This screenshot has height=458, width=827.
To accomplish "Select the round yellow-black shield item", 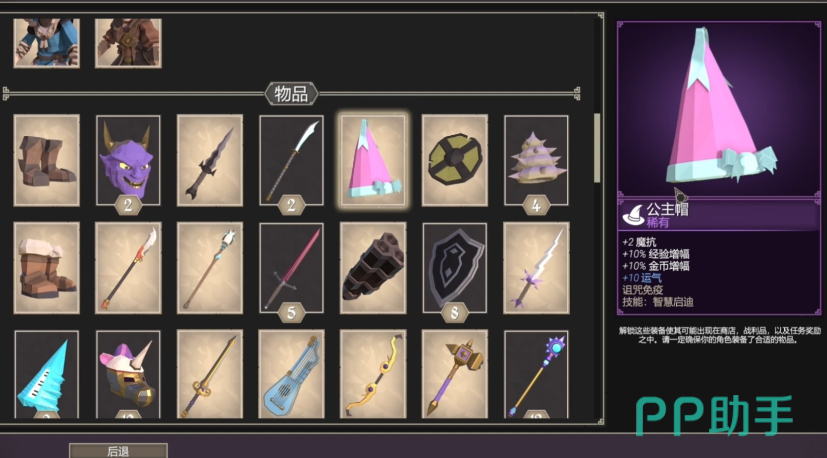I will [x=455, y=160].
